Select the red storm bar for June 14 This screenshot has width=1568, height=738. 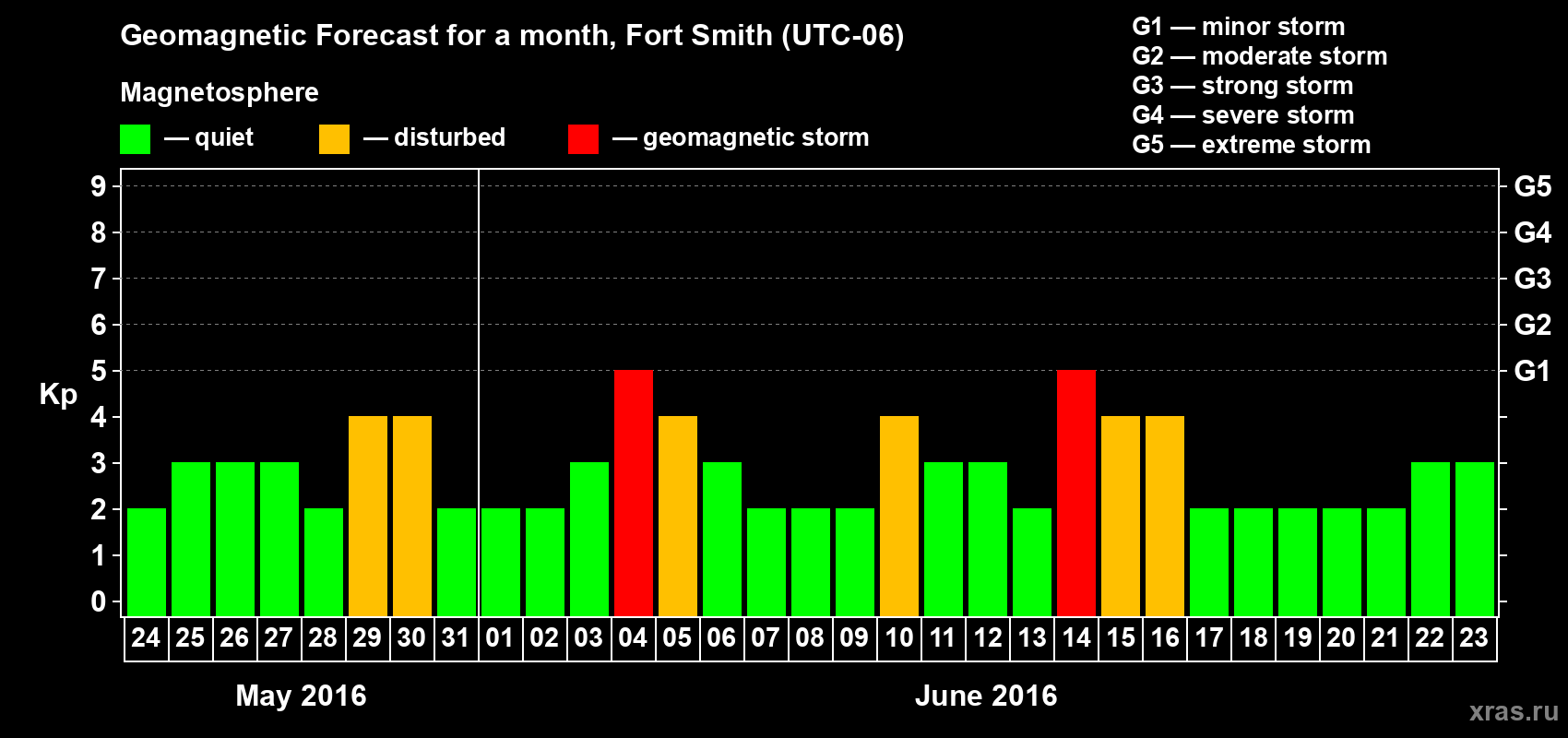pos(1076,493)
